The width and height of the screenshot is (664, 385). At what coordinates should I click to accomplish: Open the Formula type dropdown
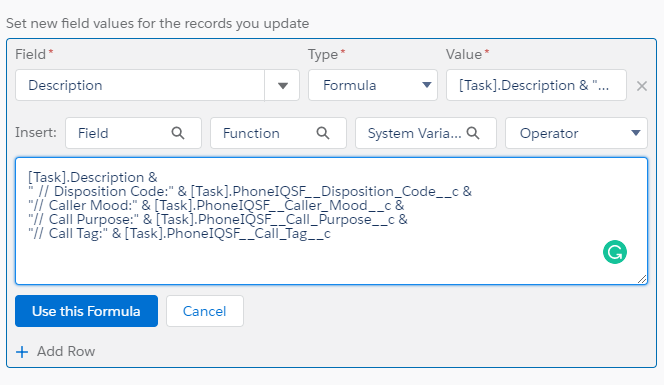pyautogui.click(x=373, y=86)
